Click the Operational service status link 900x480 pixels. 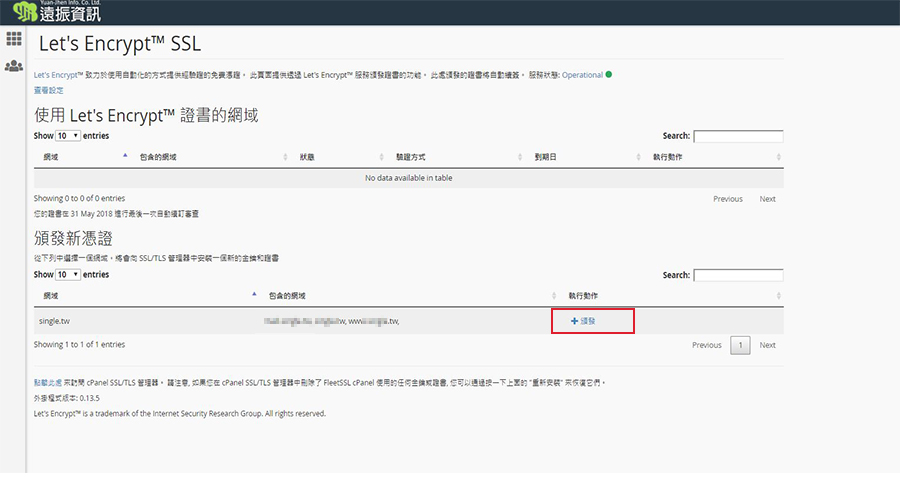pos(582,75)
